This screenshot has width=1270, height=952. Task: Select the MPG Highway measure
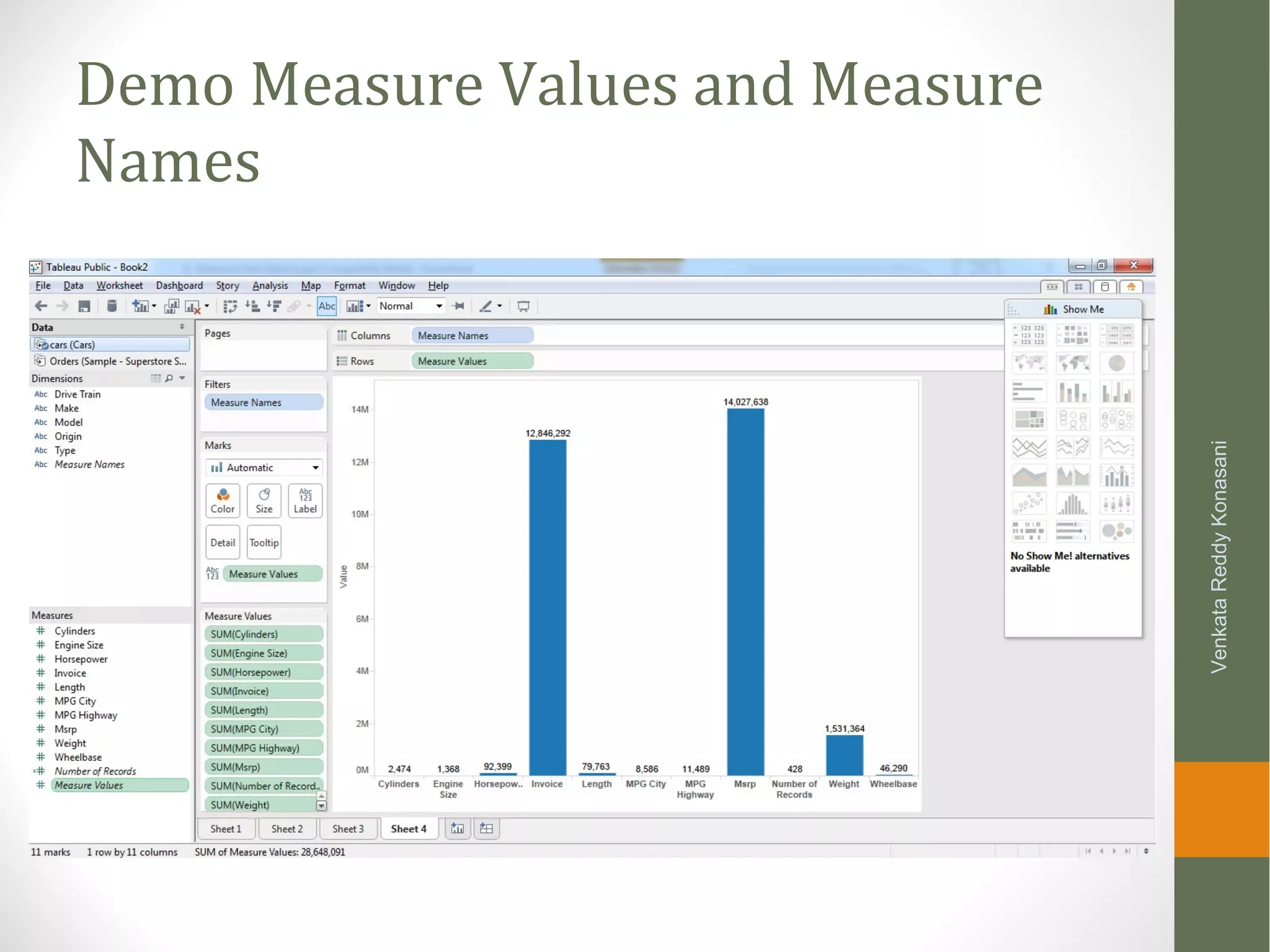point(86,714)
